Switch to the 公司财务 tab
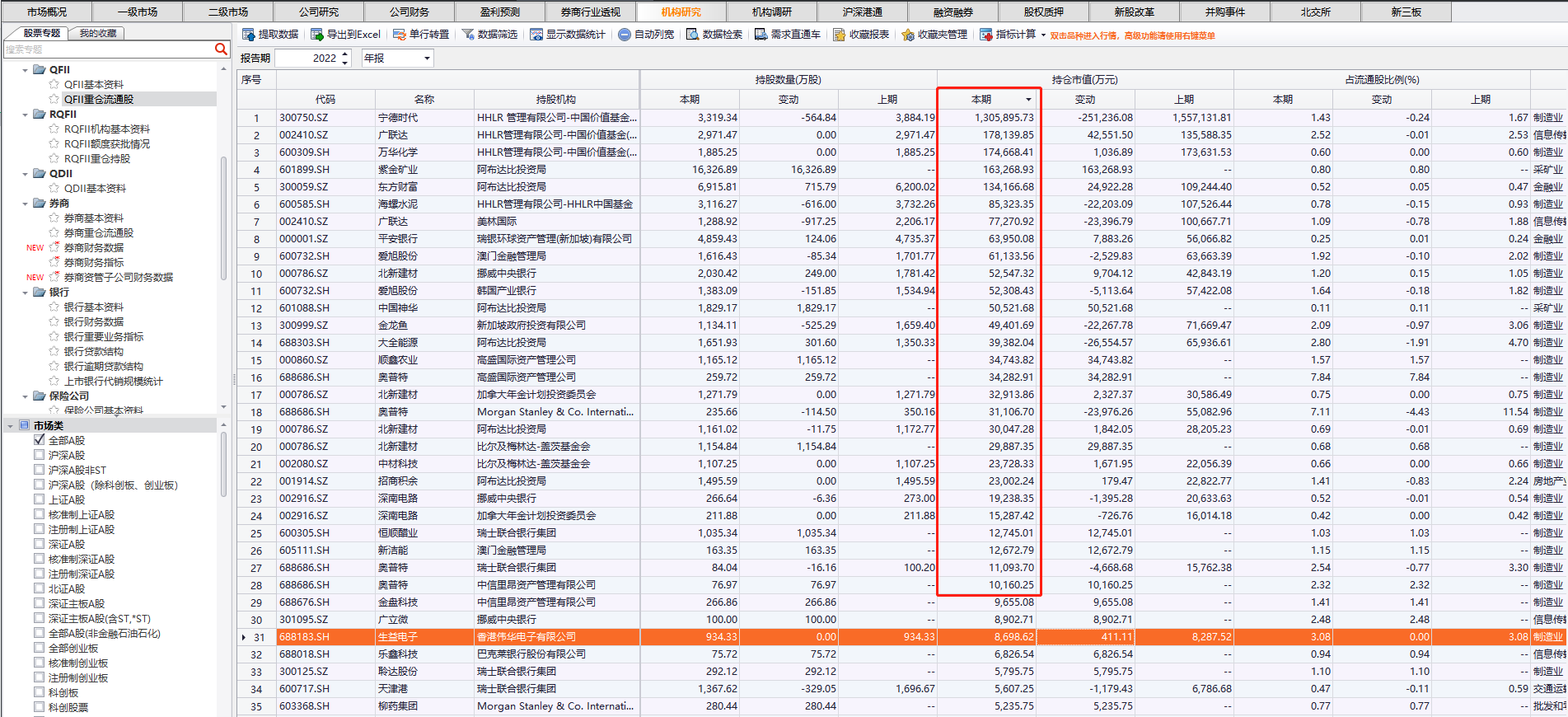 click(409, 12)
